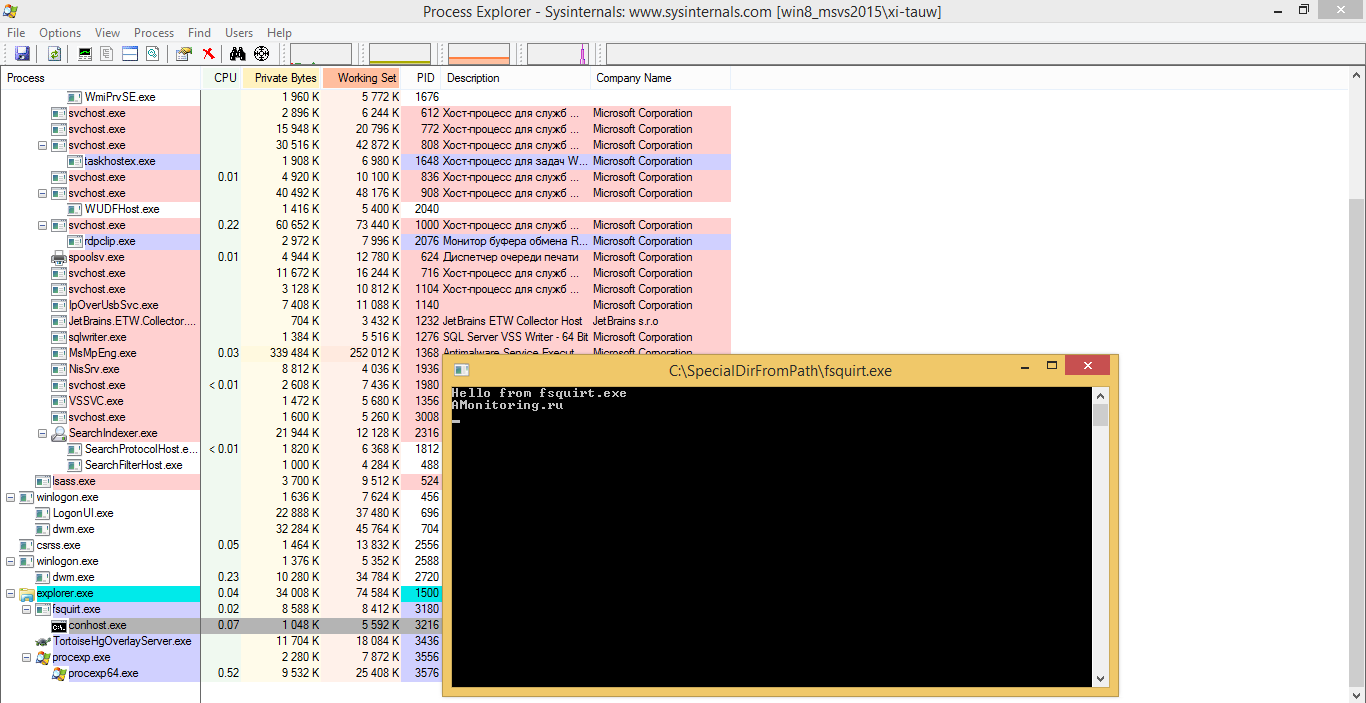Click the Refresh Now toolbar icon
This screenshot has width=1366, height=703.
click(x=55, y=54)
